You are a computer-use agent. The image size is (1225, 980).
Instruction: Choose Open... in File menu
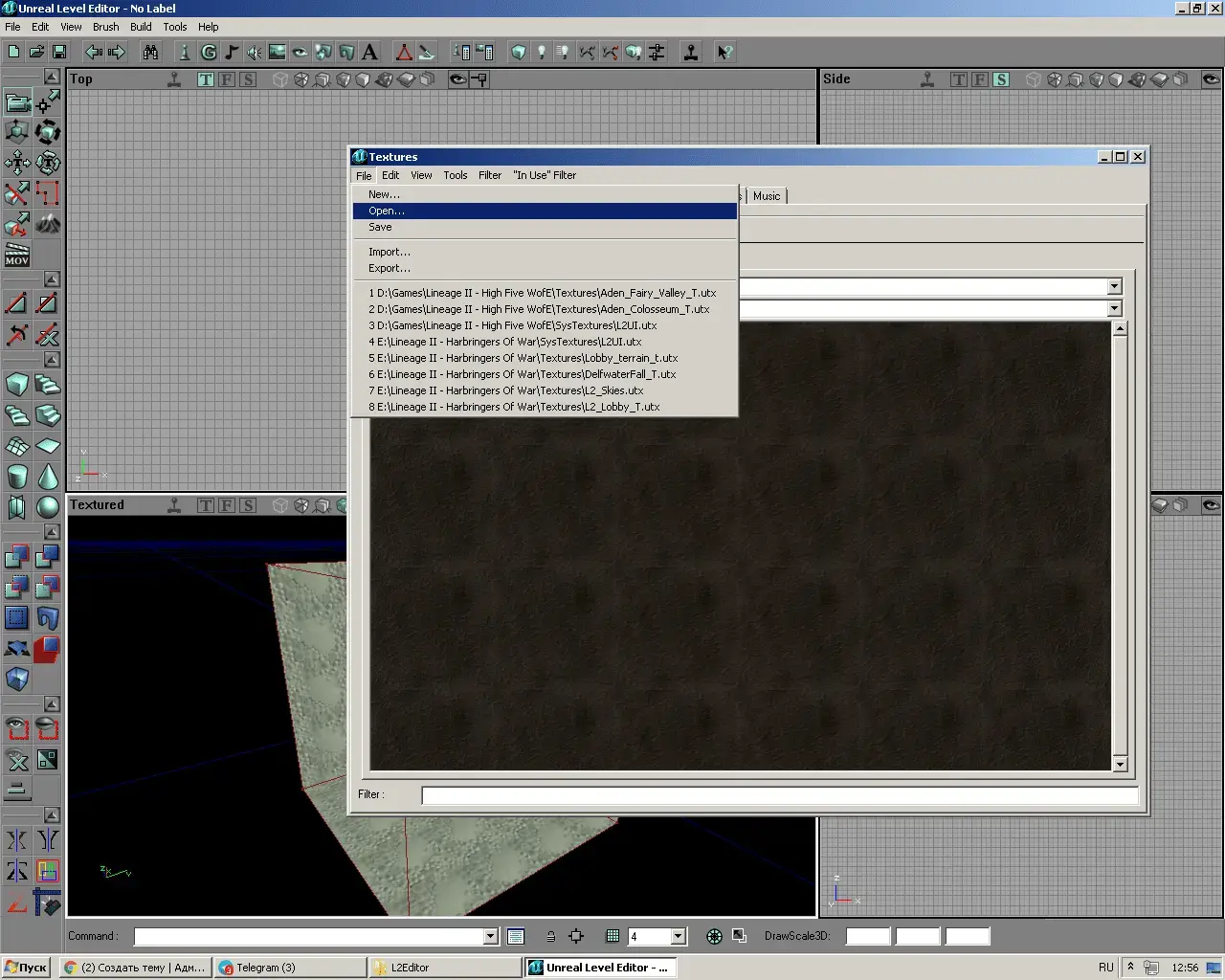545,211
